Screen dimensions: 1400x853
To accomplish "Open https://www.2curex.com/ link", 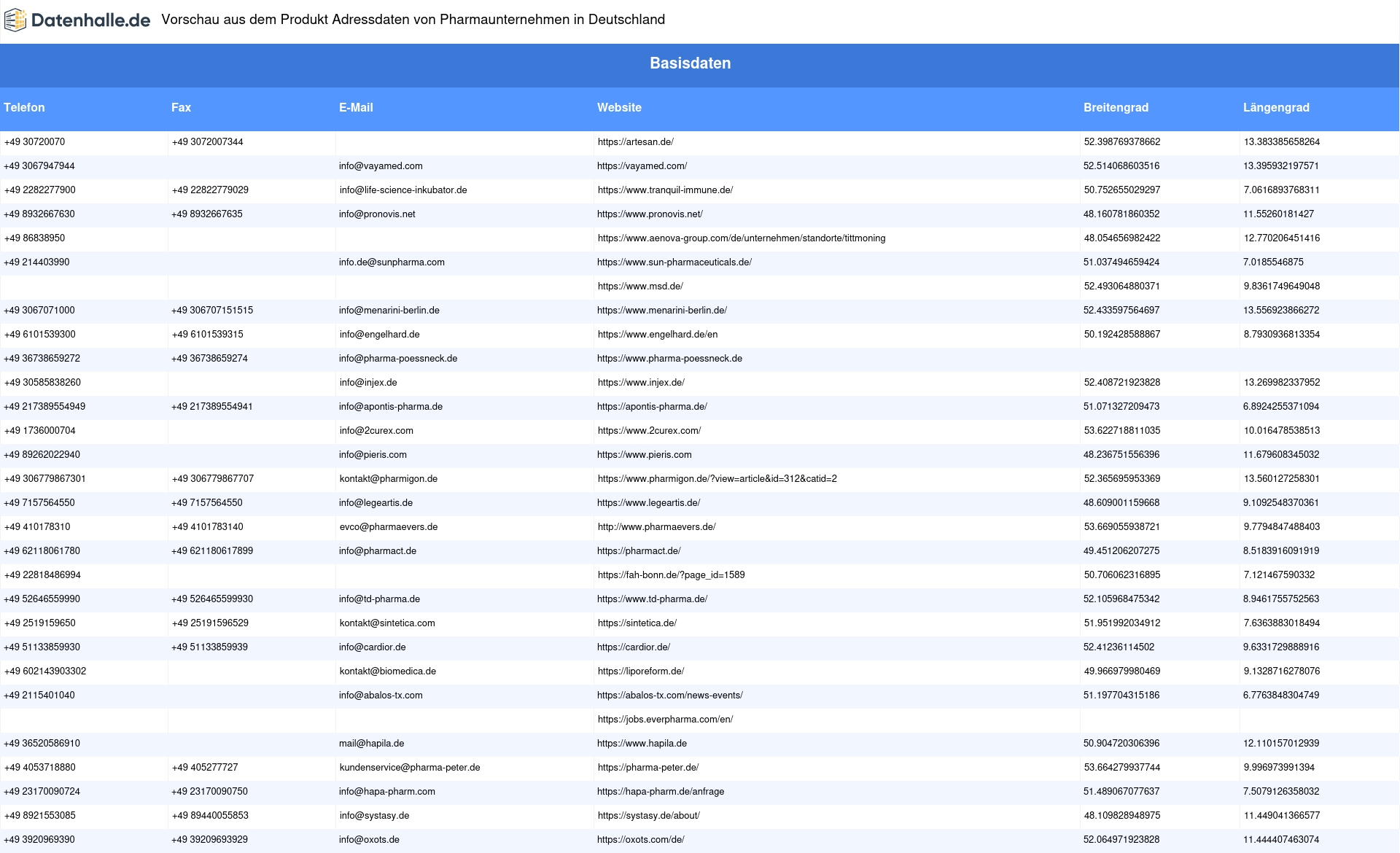I will (x=649, y=431).
